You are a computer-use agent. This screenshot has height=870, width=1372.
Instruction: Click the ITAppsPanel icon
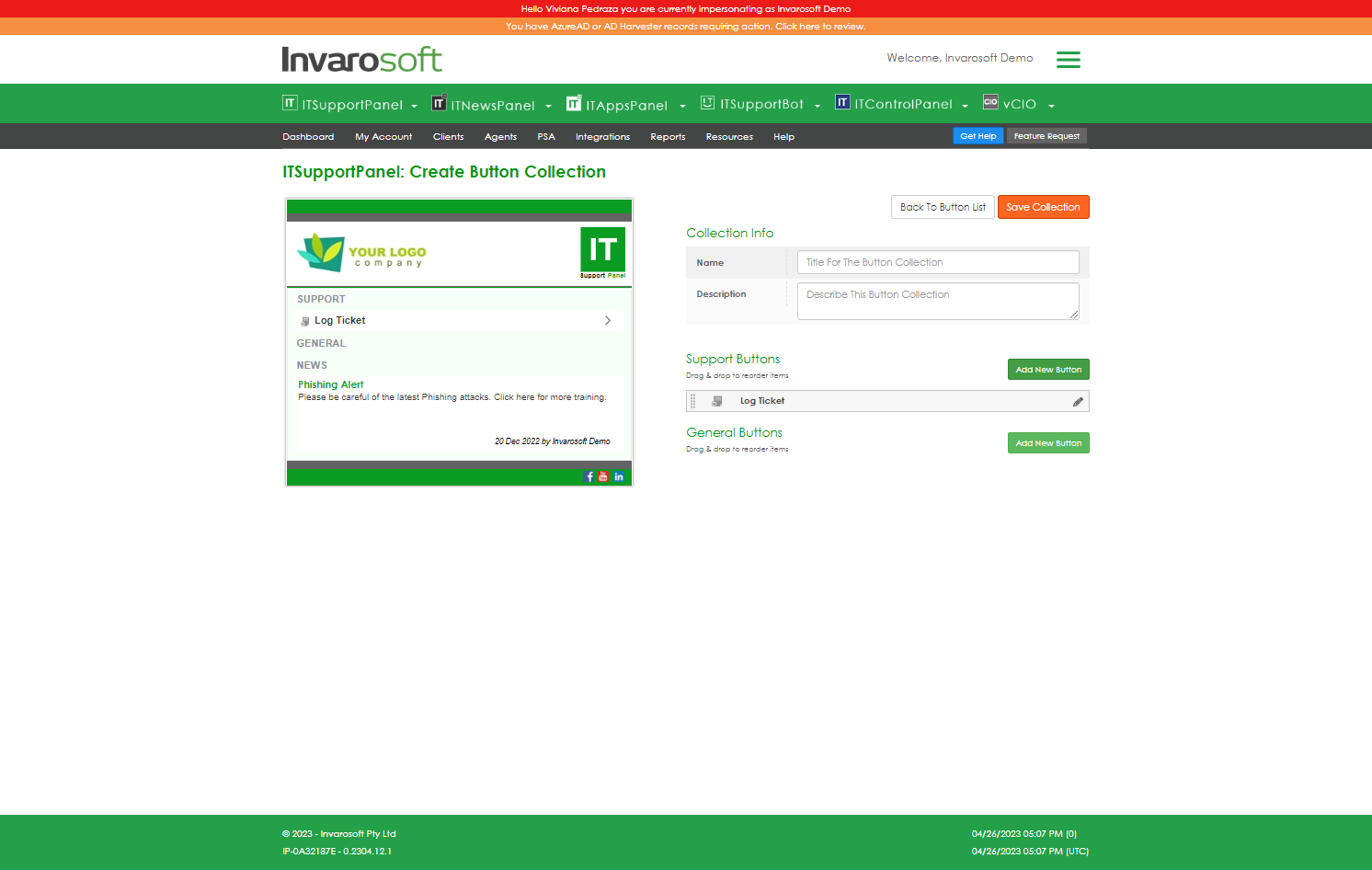pos(574,102)
